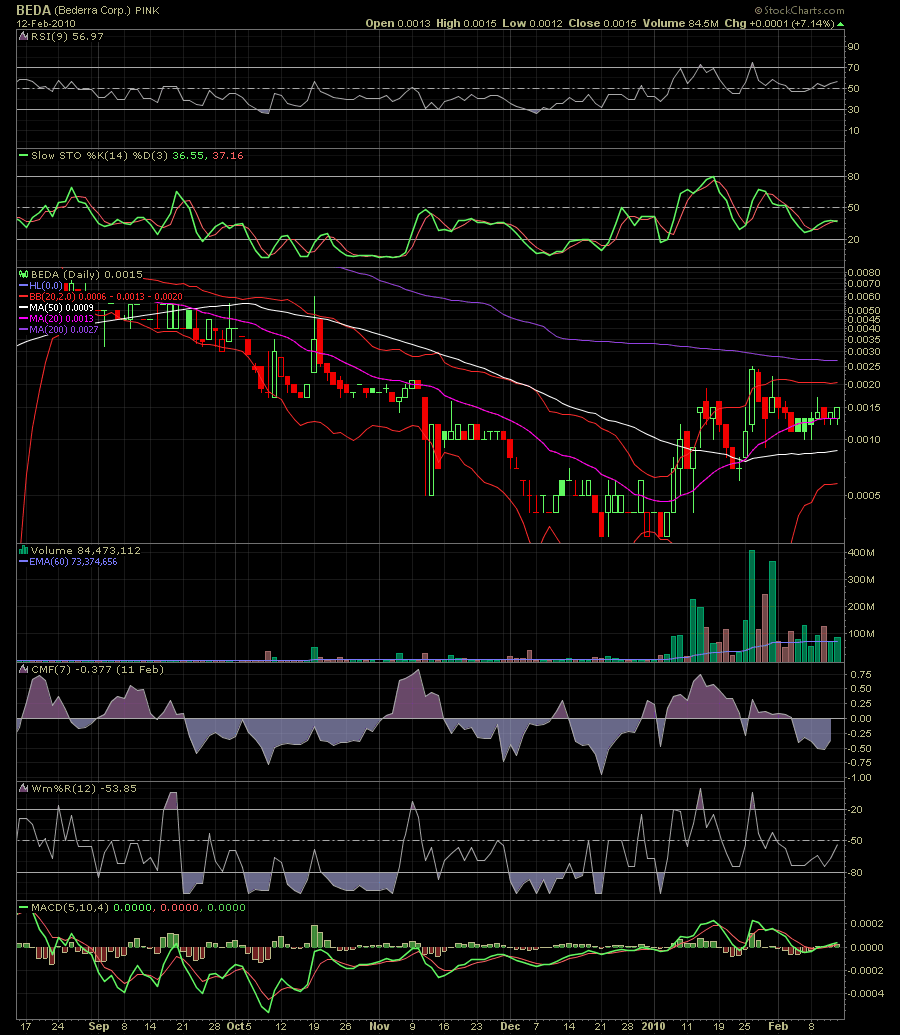The image size is (900, 1035).
Task: Click the 'Sep' date axis label
Action: [x=98, y=1026]
